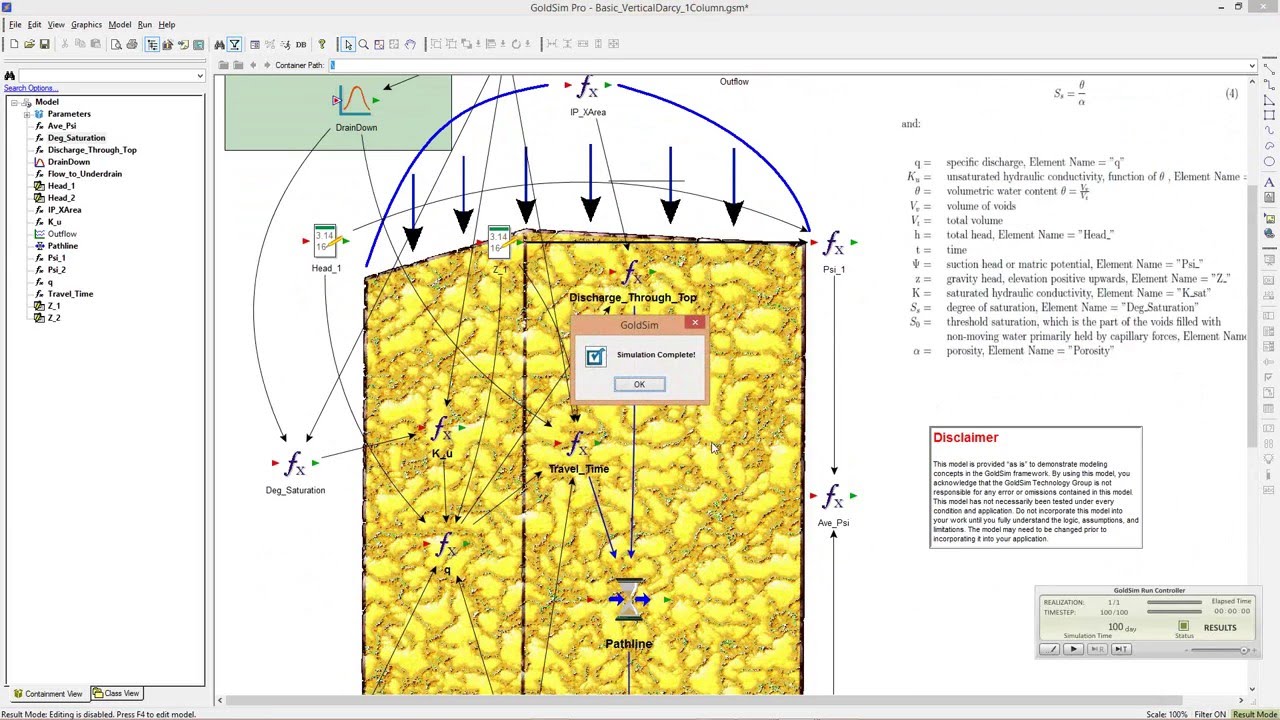
Task: Open the File menu
Action: pos(15,24)
